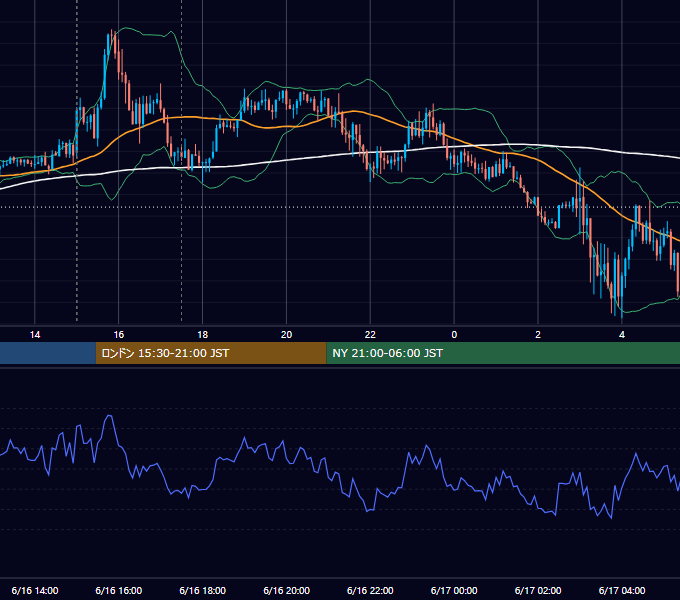Click the 0 hour label on price axis
The width and height of the screenshot is (680, 600).
click(454, 335)
